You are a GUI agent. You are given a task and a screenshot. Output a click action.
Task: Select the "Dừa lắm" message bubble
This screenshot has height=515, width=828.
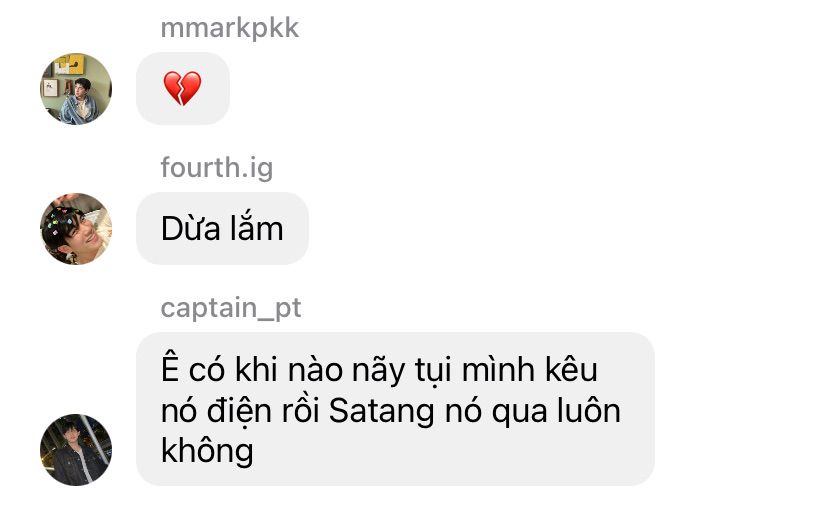[222, 228]
